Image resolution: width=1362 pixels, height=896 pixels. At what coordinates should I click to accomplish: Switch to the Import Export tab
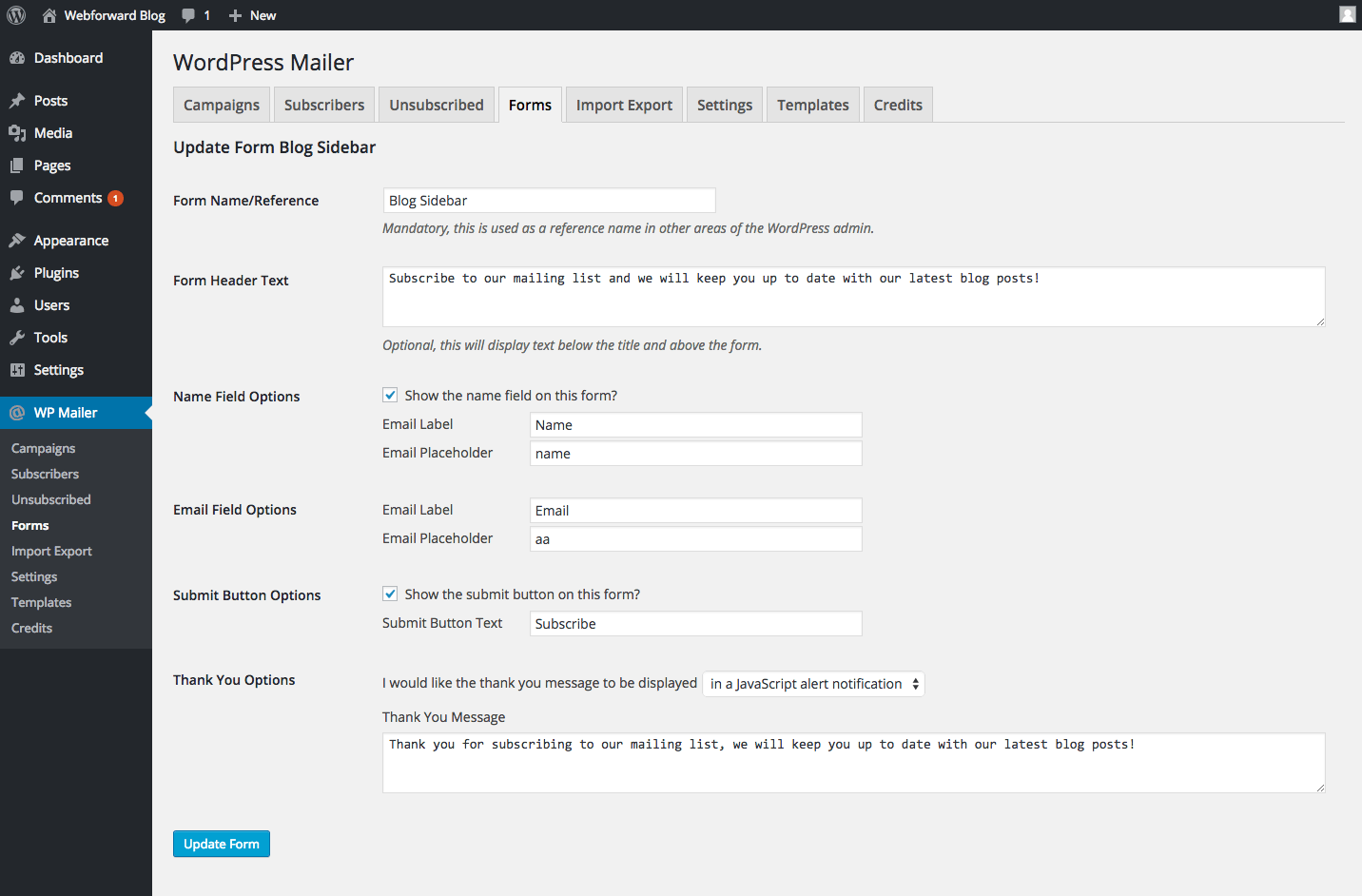(x=624, y=105)
